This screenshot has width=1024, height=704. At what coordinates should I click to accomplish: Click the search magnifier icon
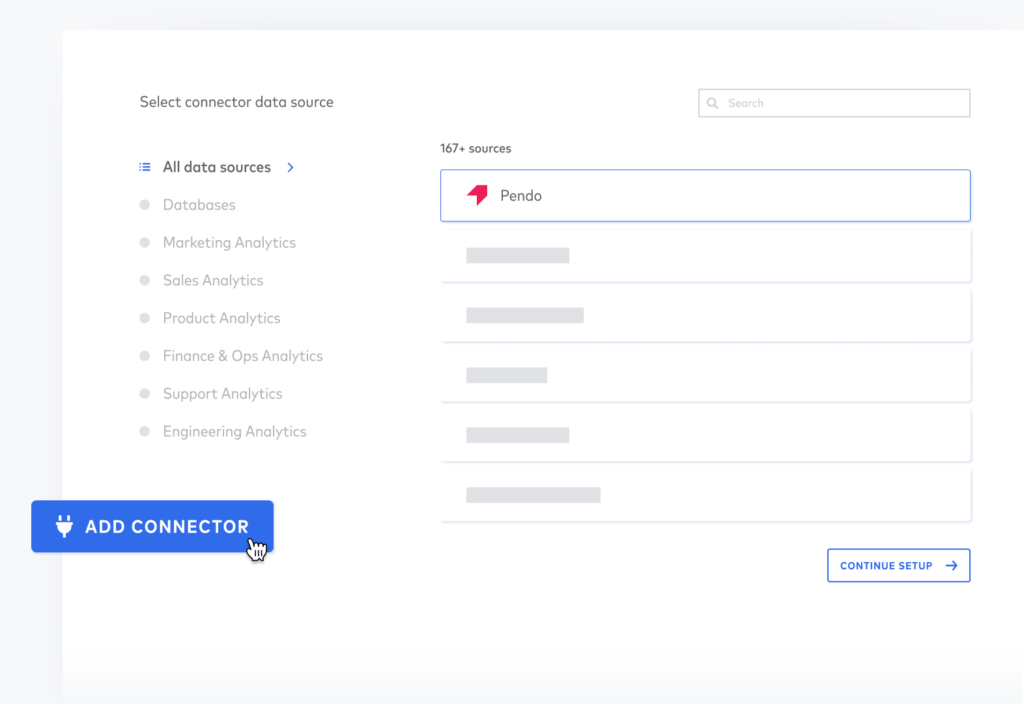pyautogui.click(x=713, y=103)
